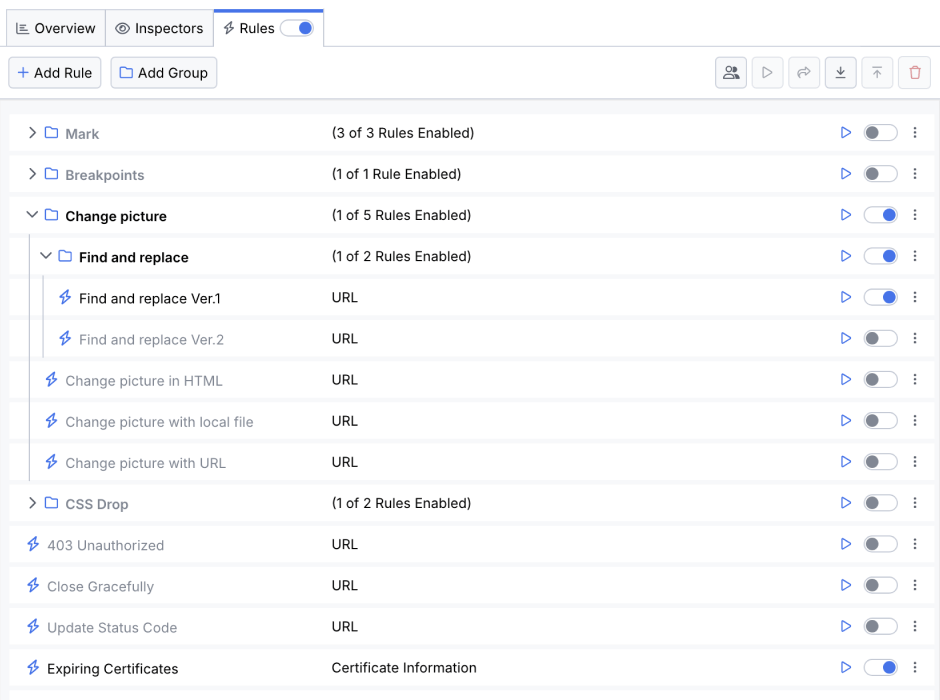Run the Mark group via its play icon

click(845, 132)
